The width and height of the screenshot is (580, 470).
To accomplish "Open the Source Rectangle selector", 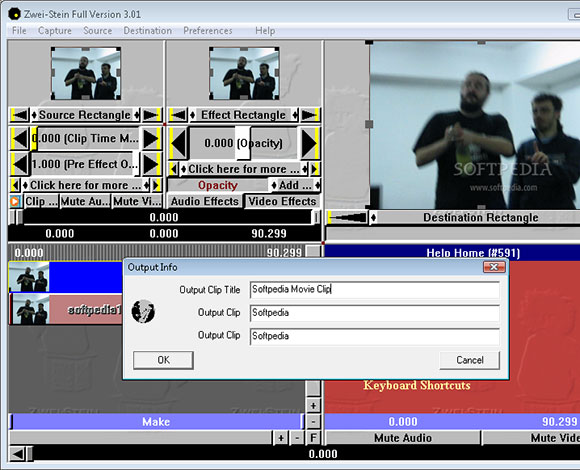I will click(85, 115).
